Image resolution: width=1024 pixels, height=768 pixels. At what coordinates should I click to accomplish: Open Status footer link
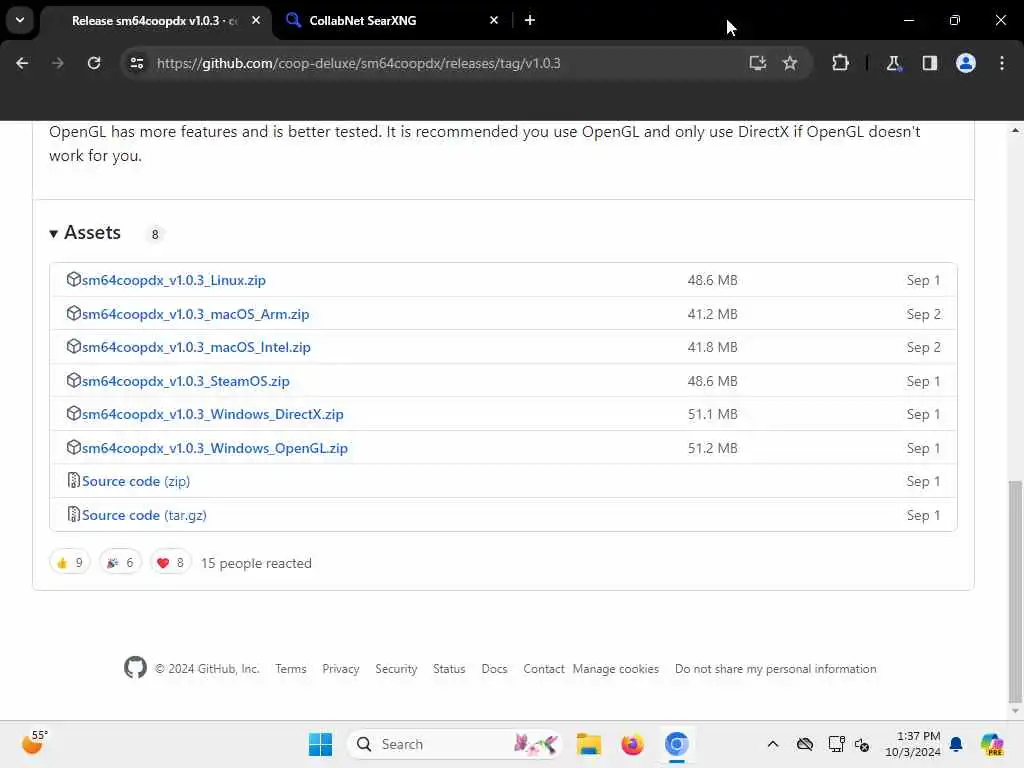(x=449, y=669)
